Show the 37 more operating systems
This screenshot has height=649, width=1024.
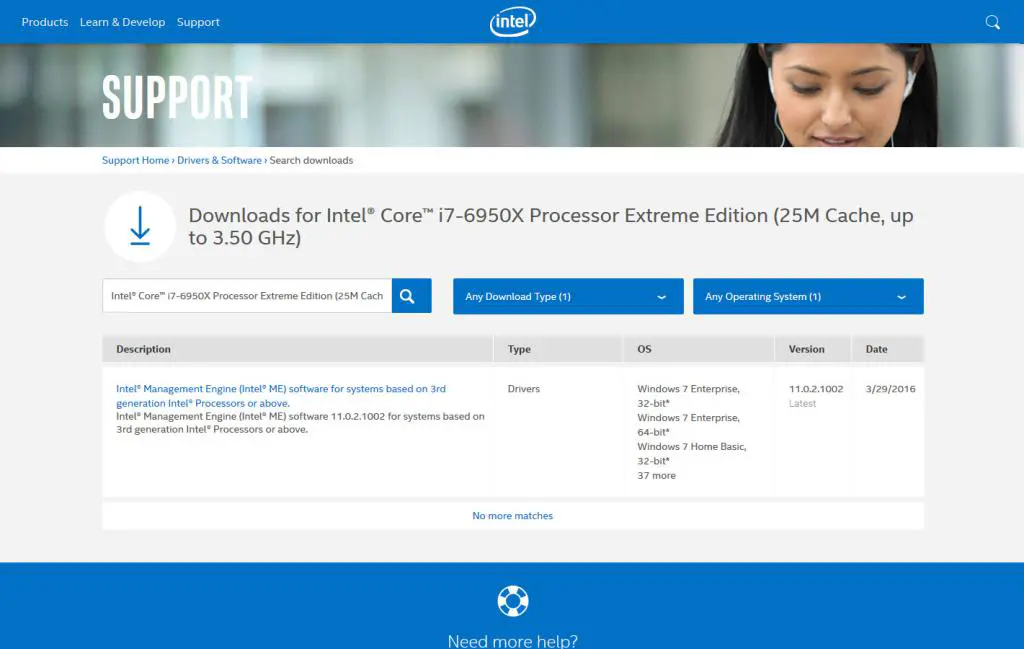coord(656,476)
